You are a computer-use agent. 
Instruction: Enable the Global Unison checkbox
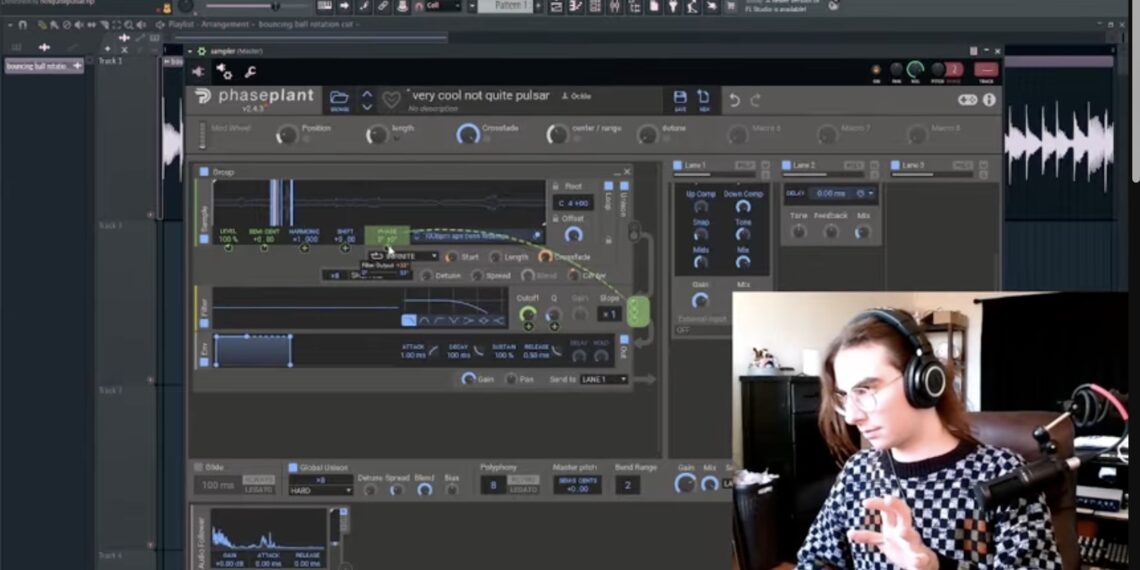point(293,467)
